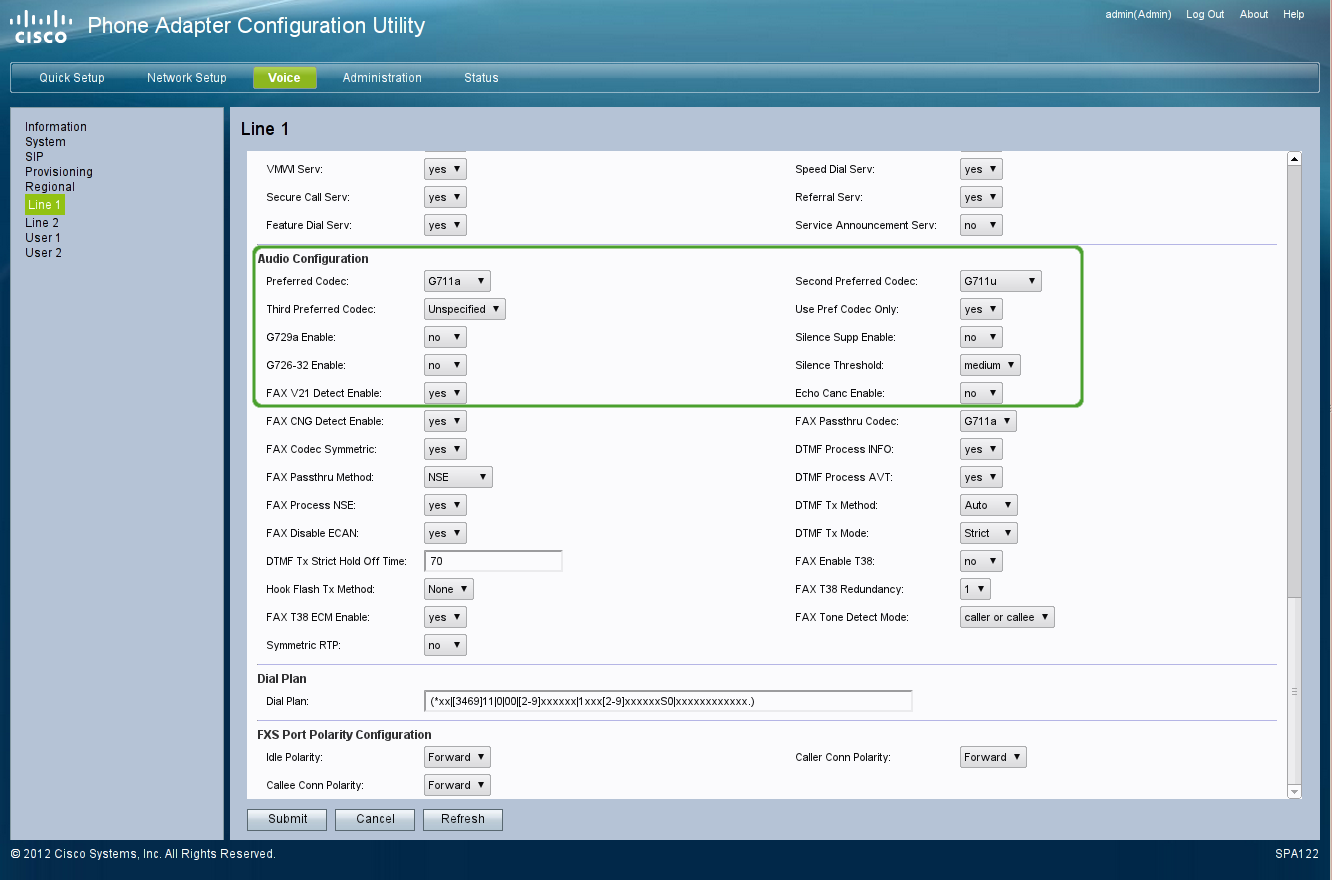Open the FAX Passthru Method dropdown

click(x=458, y=477)
